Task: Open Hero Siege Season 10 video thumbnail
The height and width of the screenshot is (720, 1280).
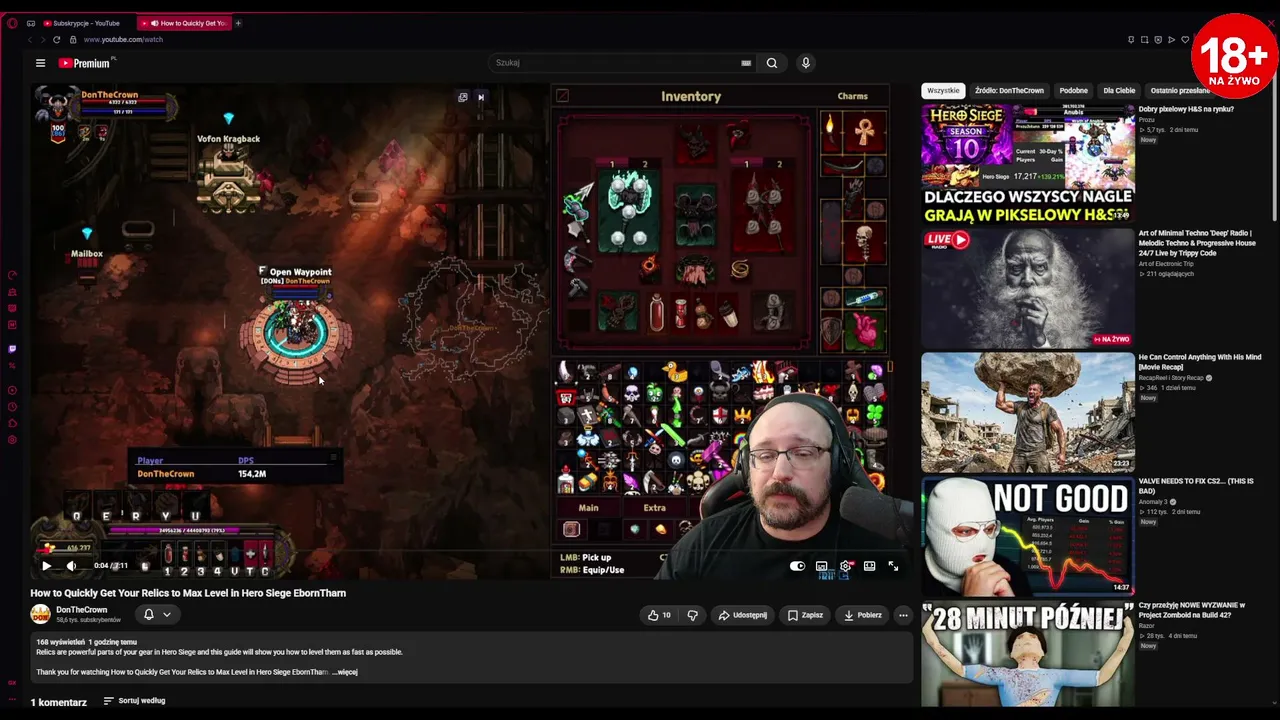Action: pos(1028,164)
